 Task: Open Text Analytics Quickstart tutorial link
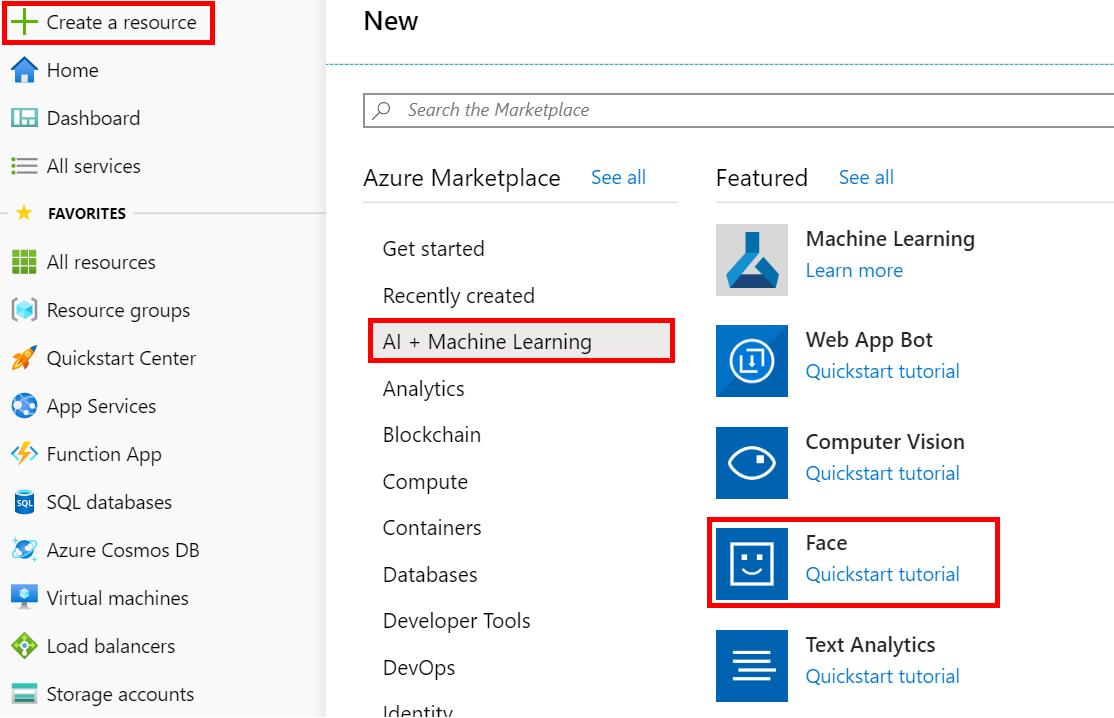pyautogui.click(x=882, y=676)
